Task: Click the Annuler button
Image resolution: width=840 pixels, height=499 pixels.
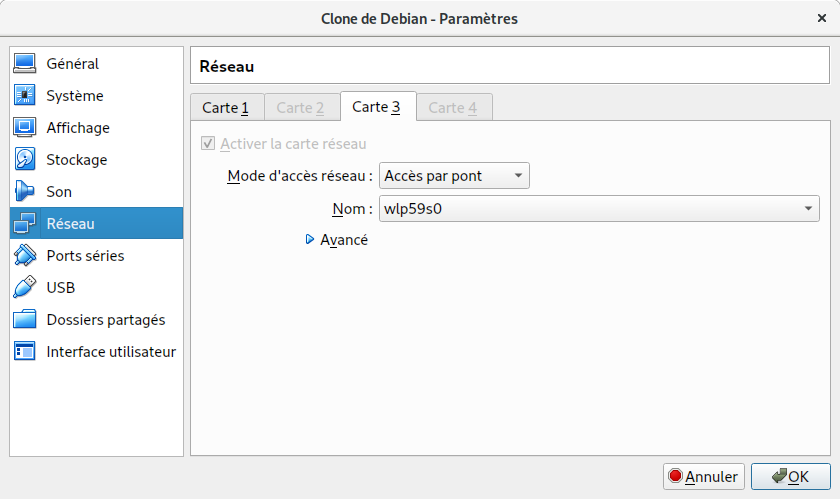Action: tap(704, 476)
